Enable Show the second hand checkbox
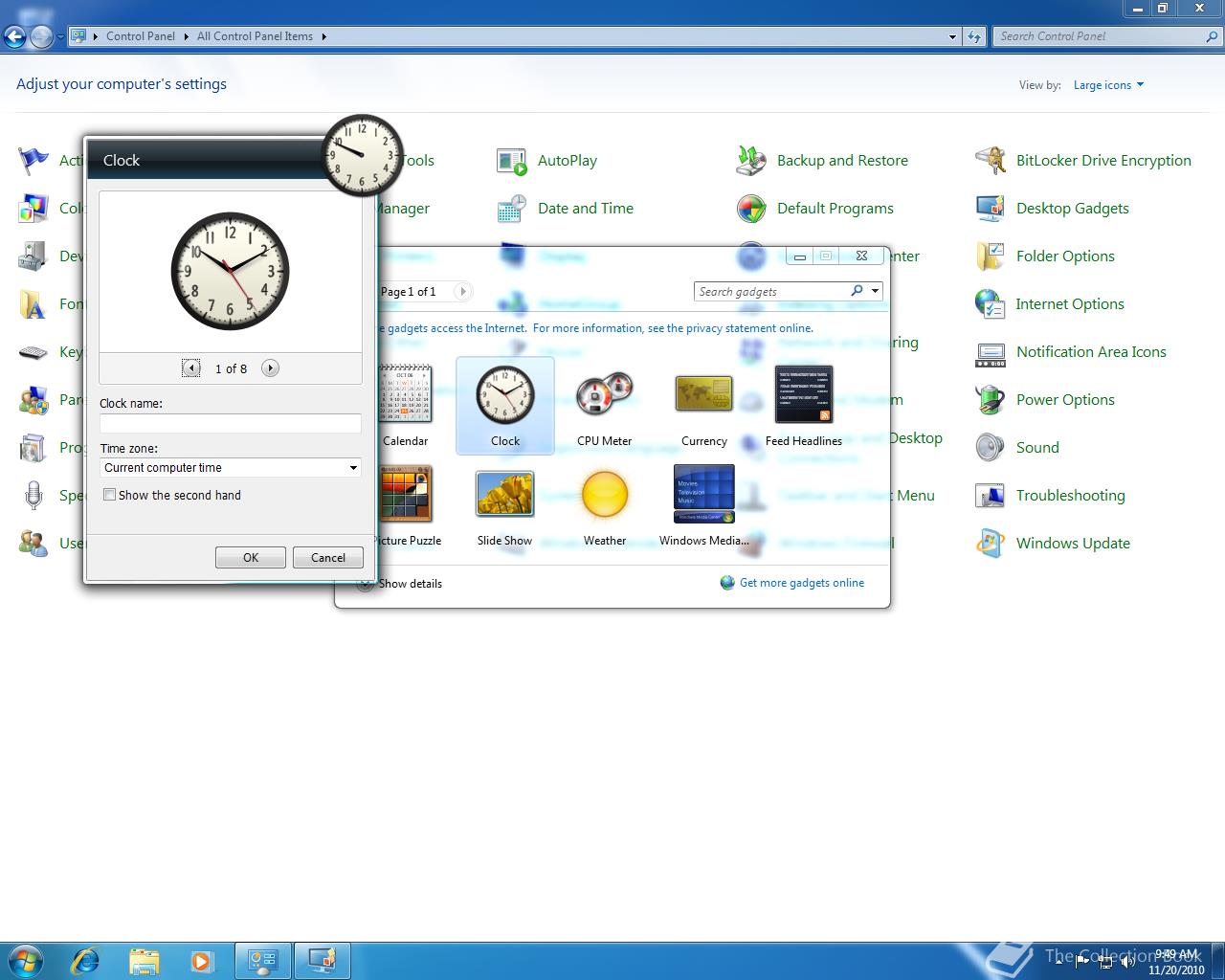Screen dimensions: 1225x980 pyautogui.click(x=110, y=495)
